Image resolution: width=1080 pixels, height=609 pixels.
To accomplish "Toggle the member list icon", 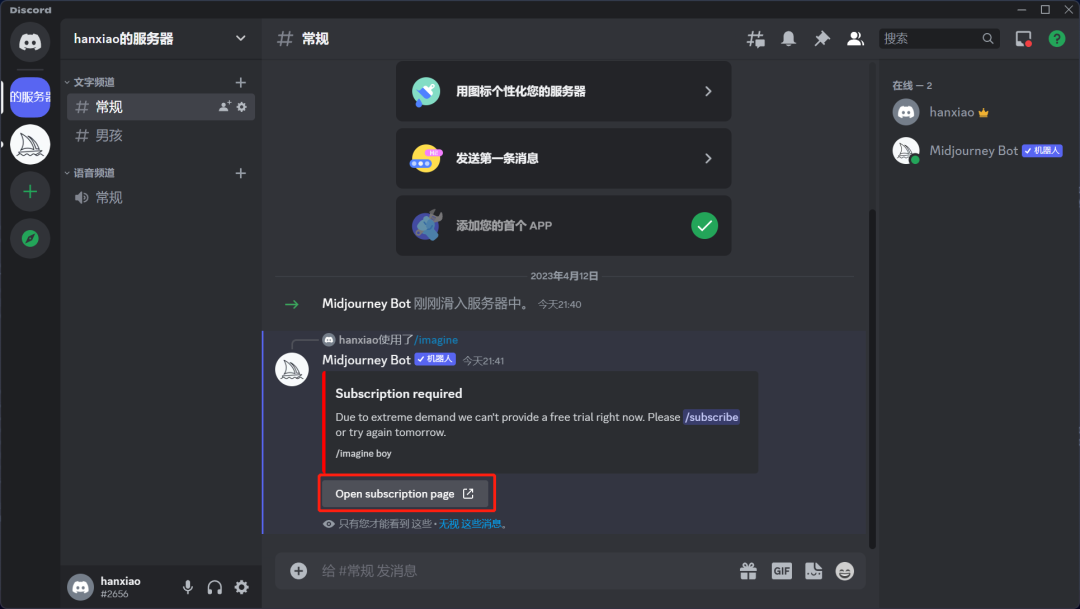I will (x=855, y=39).
